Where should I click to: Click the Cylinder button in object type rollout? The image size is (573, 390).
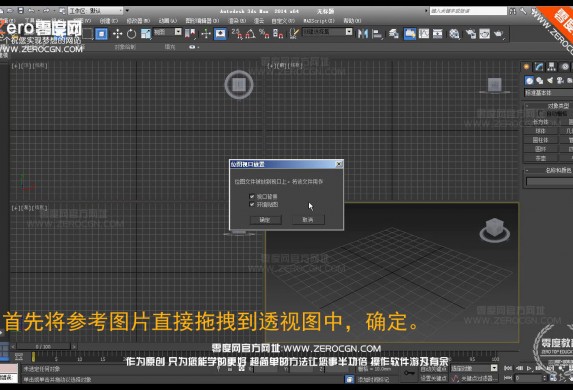pos(540,140)
